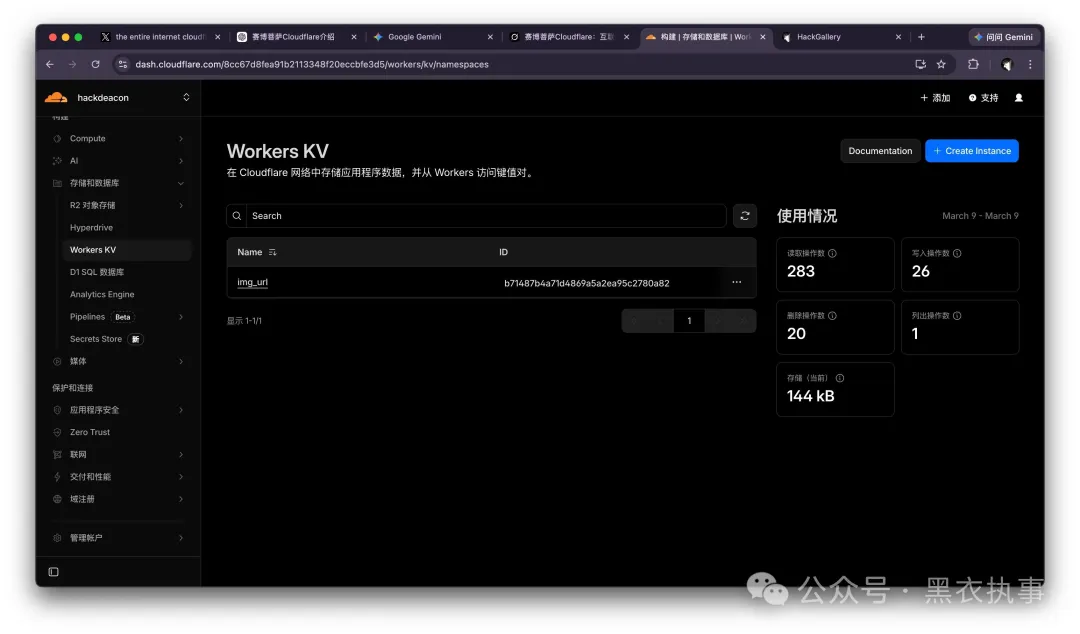
Task: Click the 应用程序安全 shield icon
Action: click(x=57, y=410)
